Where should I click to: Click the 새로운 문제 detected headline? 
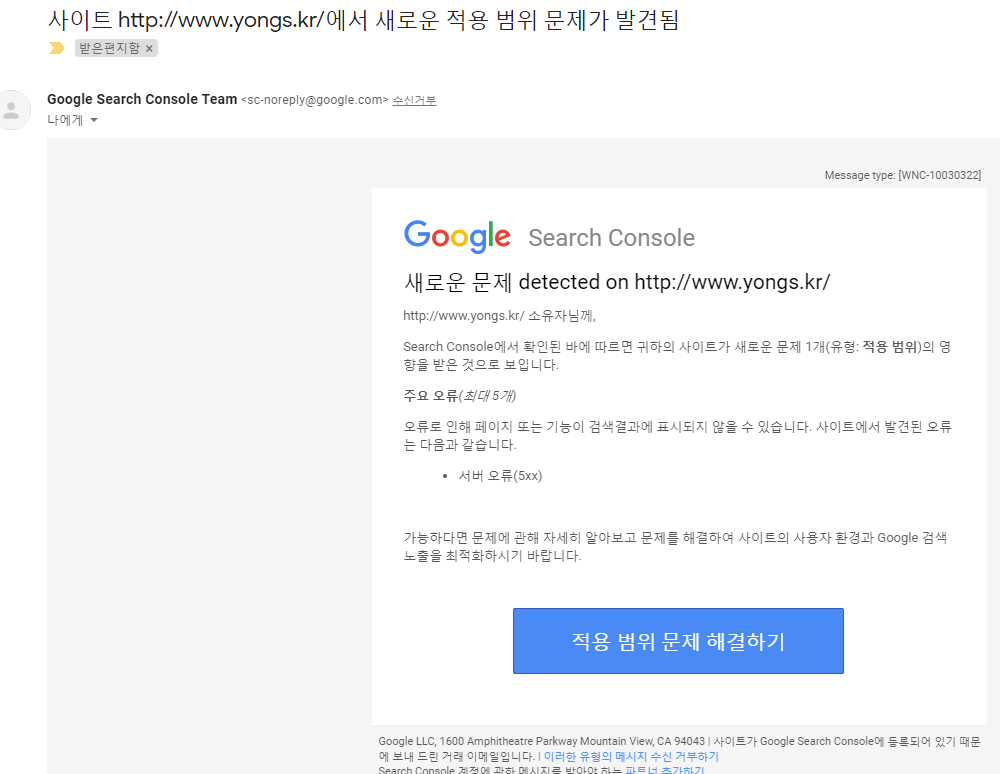[x=617, y=281]
